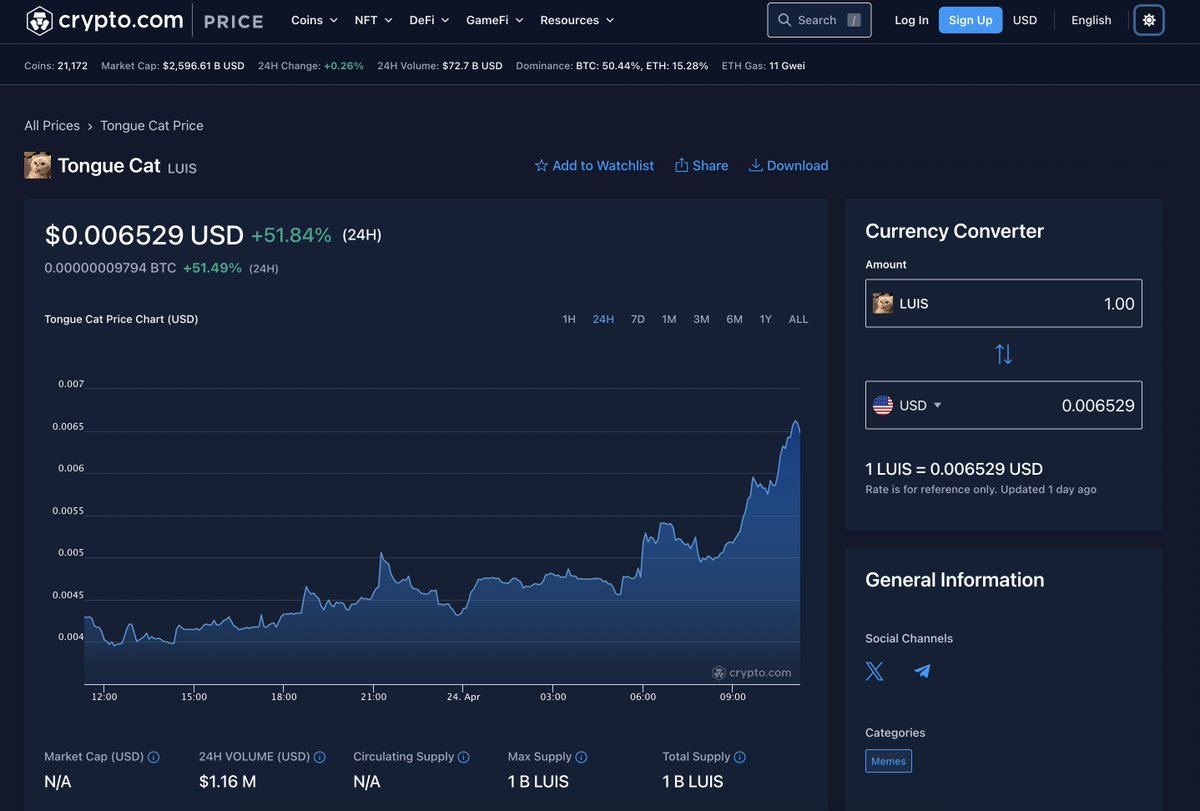The width and height of the screenshot is (1200, 811).
Task: Select the 1Y chart range
Action: 766,319
